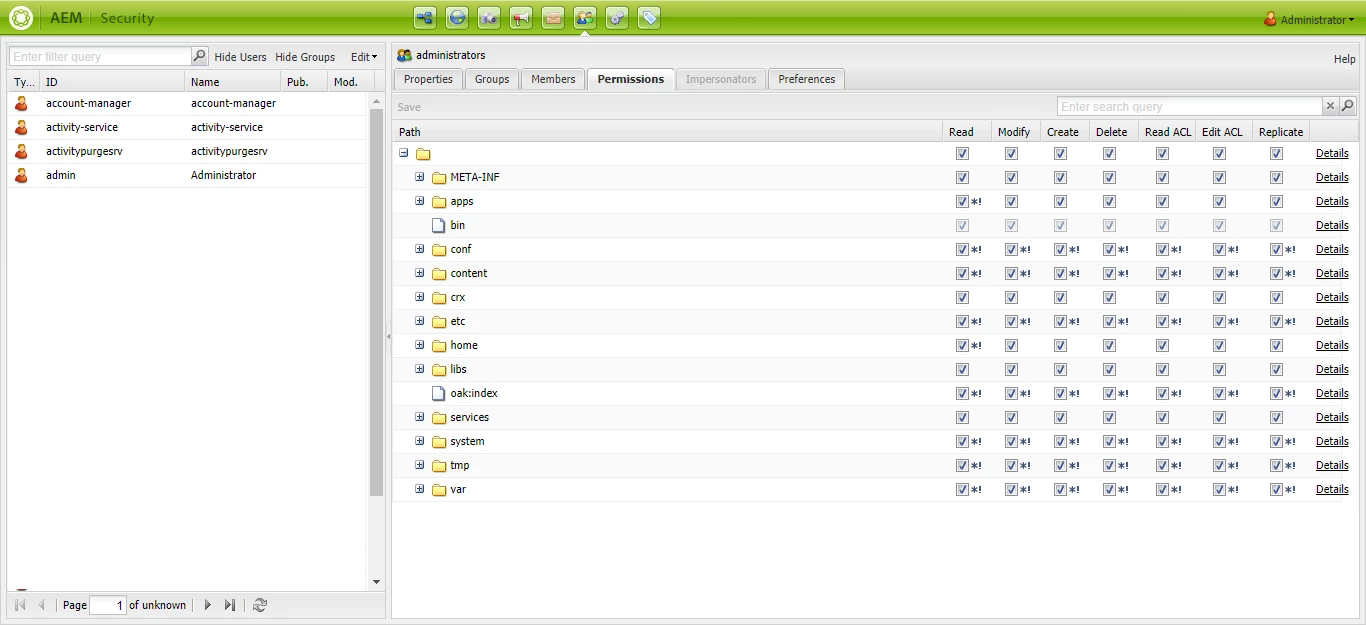Toggle Replicate checkbox for etc

tap(1276, 321)
